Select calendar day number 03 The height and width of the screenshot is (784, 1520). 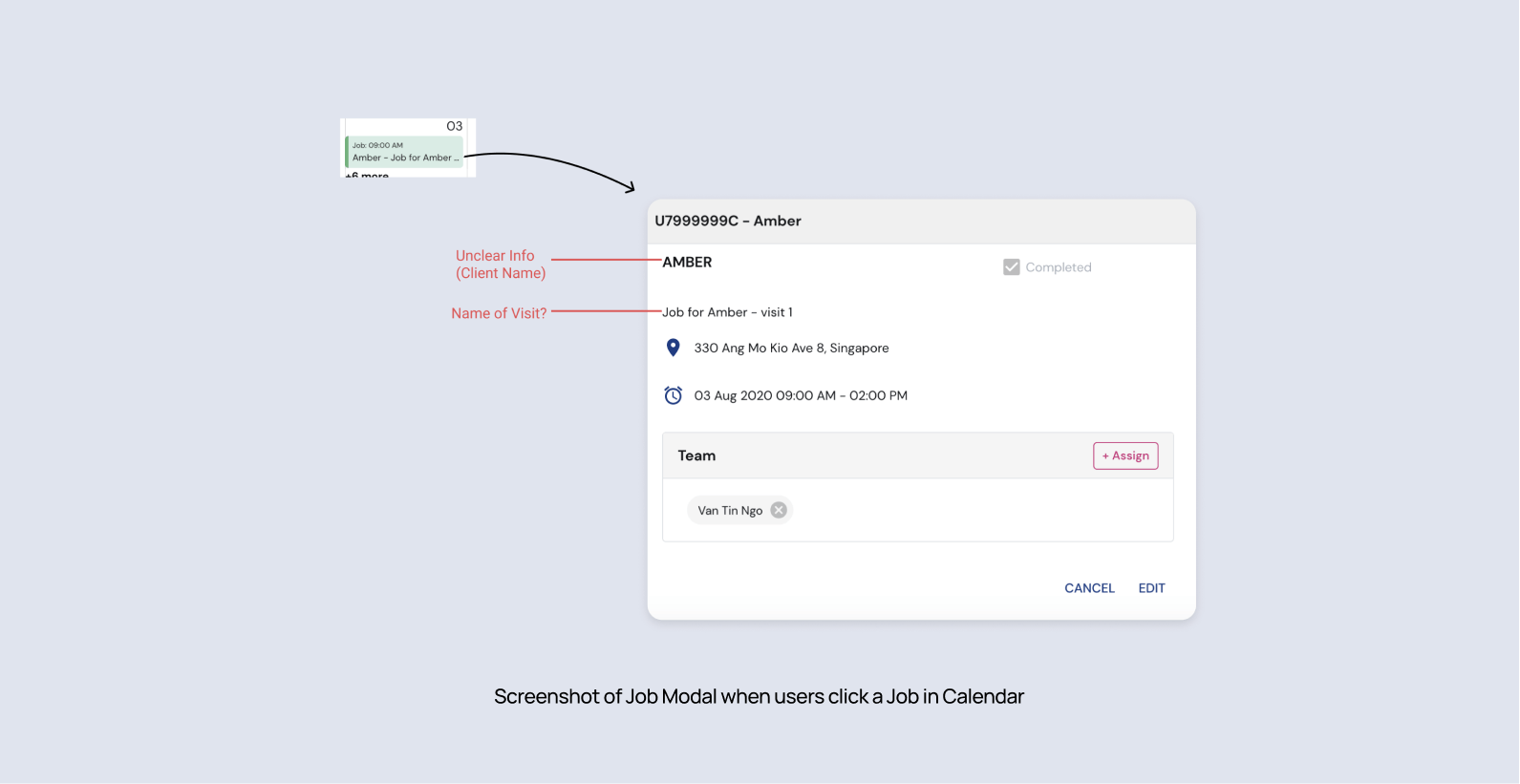[454, 126]
